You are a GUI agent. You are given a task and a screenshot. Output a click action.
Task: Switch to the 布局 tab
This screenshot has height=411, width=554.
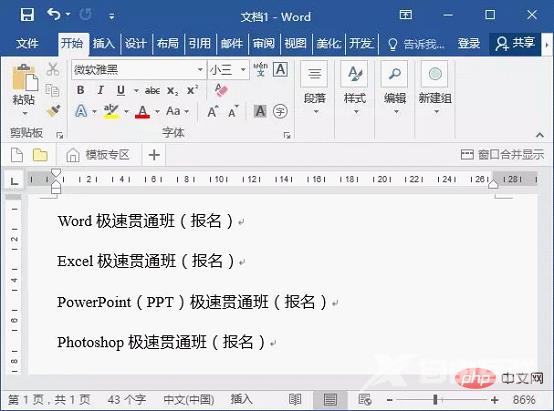click(x=167, y=43)
